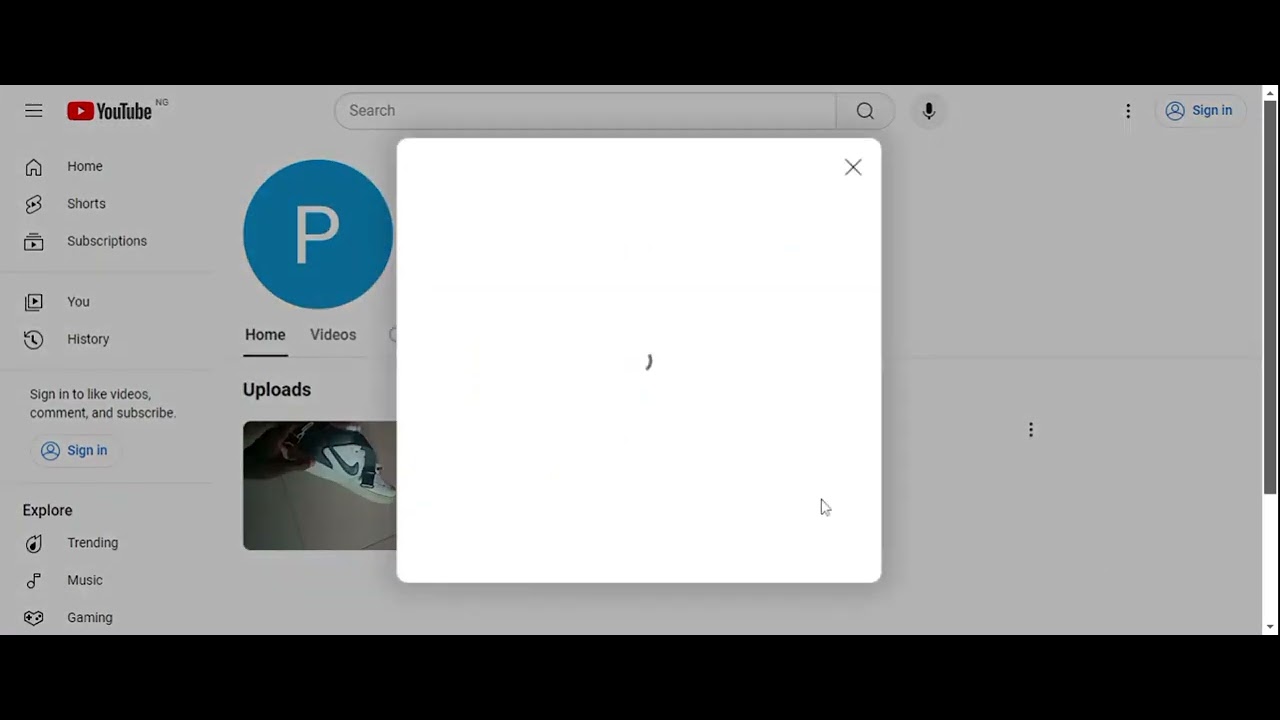Viewport: 1280px width, 720px height.
Task: Click the top-right Sign in button
Action: 1199,111
